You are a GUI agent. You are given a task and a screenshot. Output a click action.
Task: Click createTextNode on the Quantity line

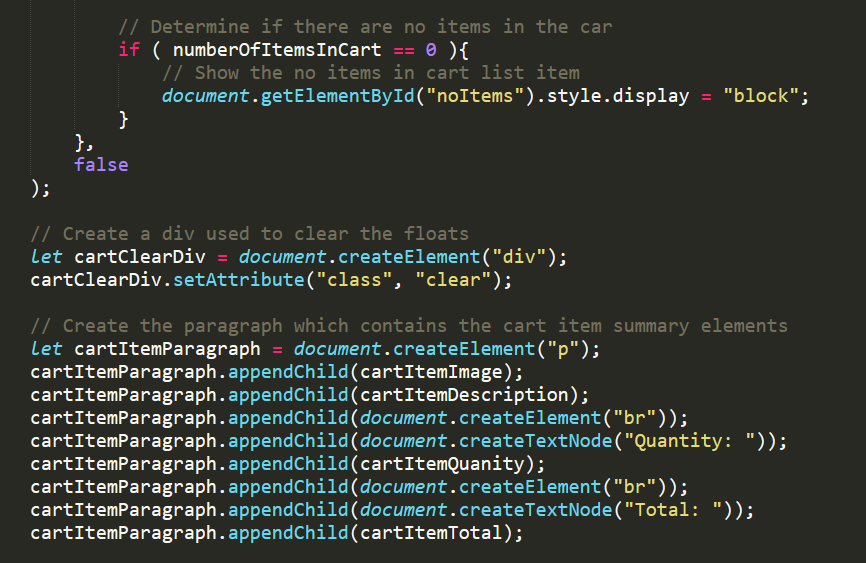pyautogui.click(x=535, y=441)
